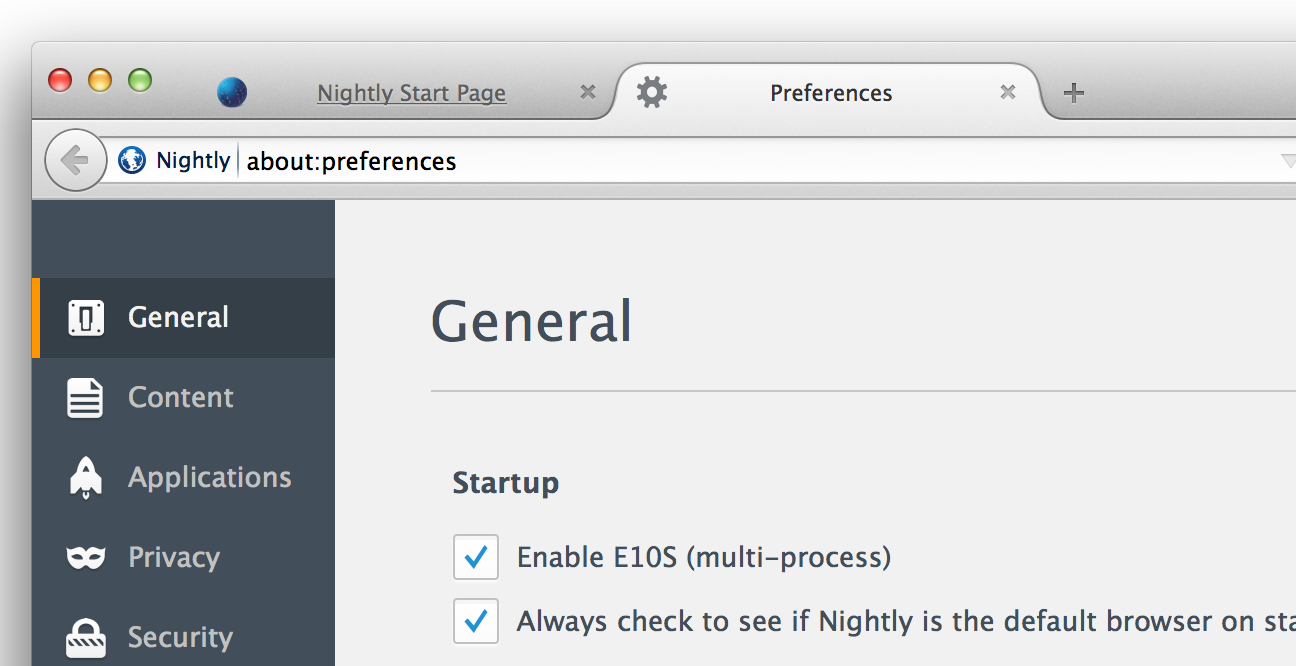Click the Back arrow navigation button

tap(75, 160)
